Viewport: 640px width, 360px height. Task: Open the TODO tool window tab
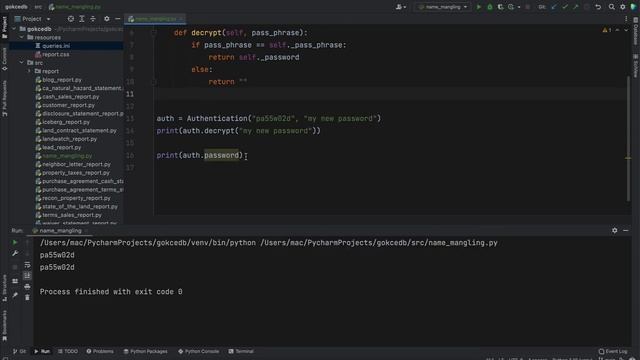click(68, 351)
